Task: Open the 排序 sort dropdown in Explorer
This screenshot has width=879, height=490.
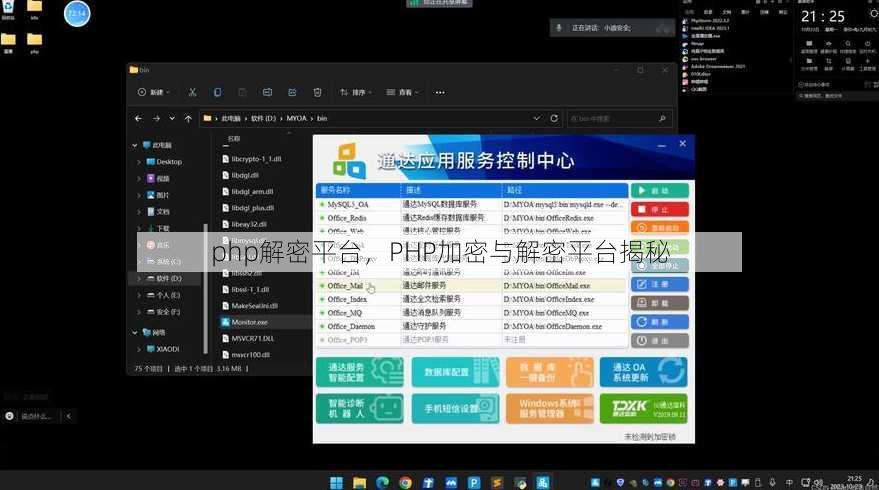Action: pyautogui.click(x=355, y=93)
